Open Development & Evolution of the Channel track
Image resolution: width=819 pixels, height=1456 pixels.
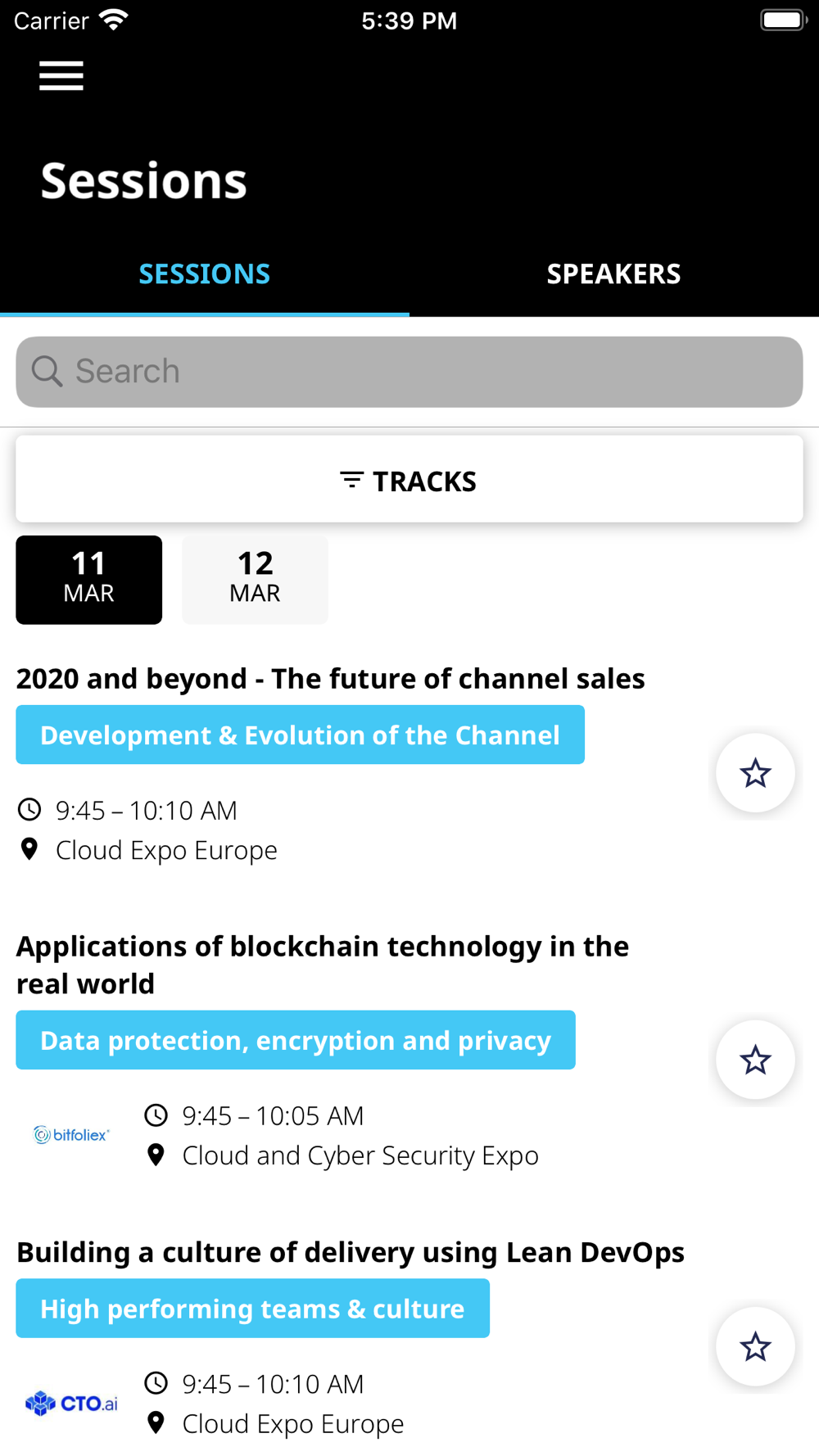(301, 735)
